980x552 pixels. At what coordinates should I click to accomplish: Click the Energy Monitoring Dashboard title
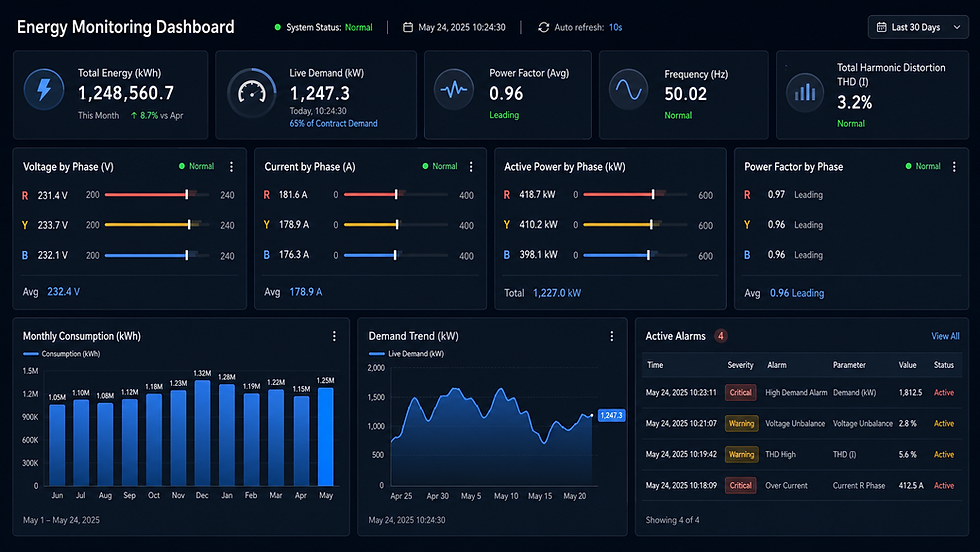[126, 27]
